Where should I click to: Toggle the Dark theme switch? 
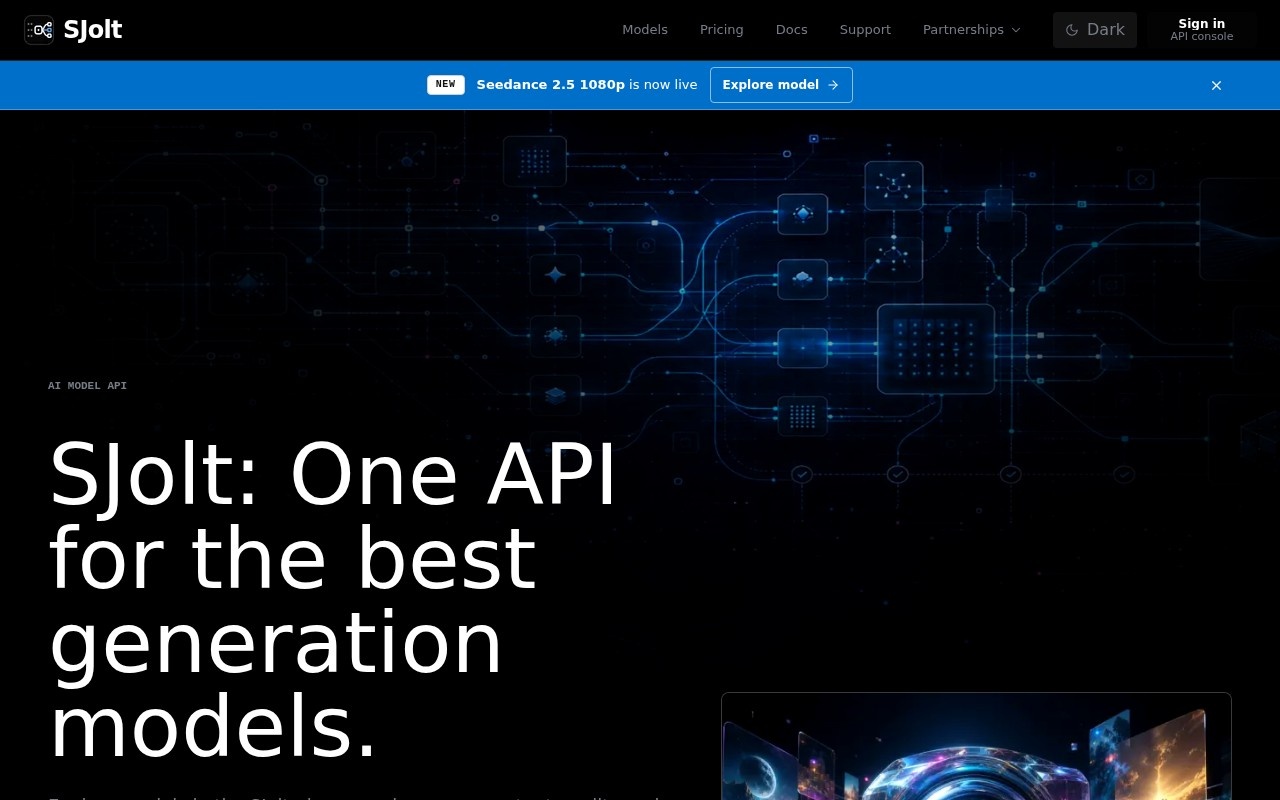click(x=1095, y=30)
